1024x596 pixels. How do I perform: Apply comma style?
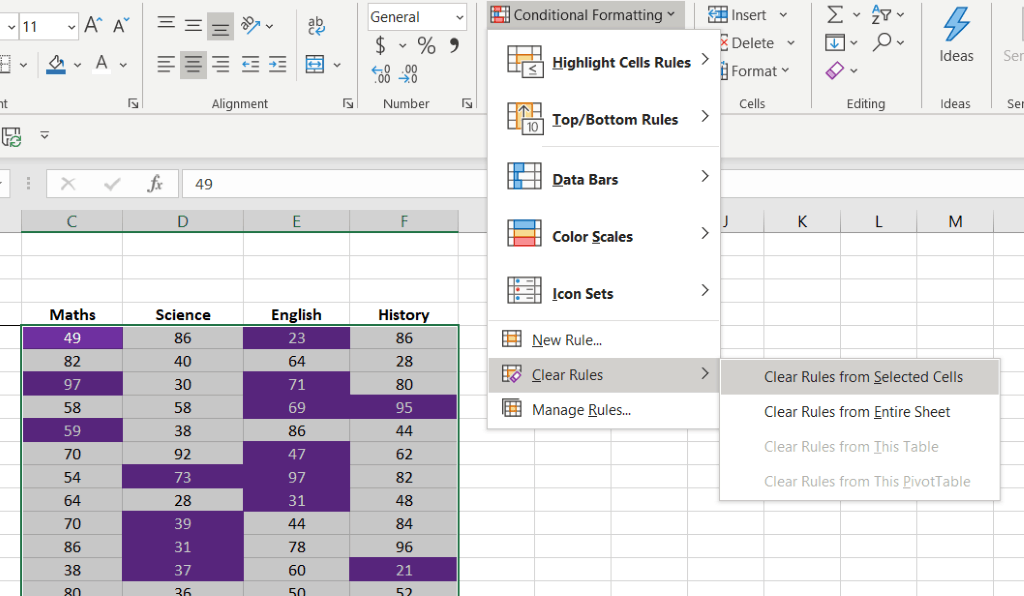454,45
